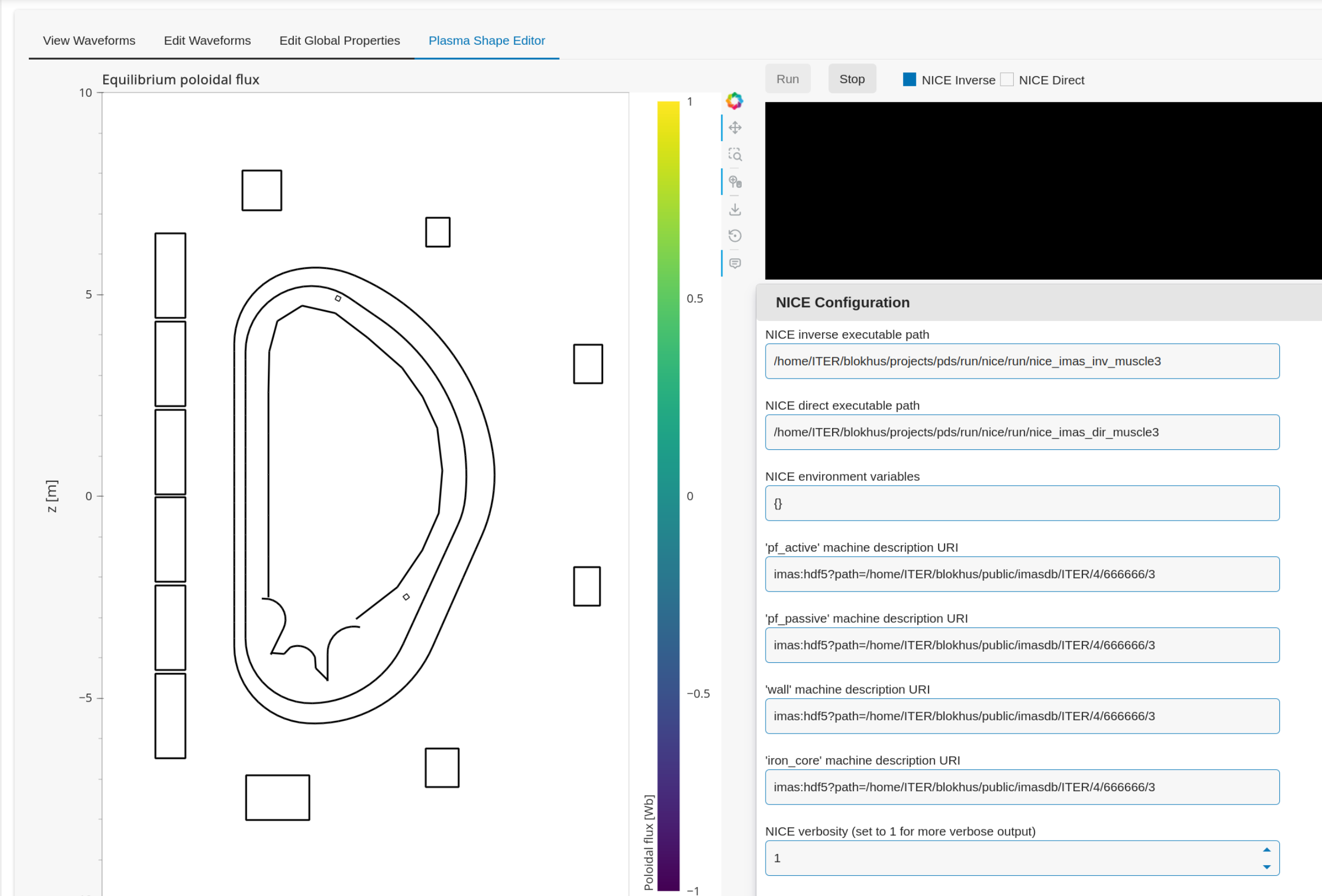Screen dimensions: 1322x896
Task: Click the 'Equilibrium poloidal flux' plot title
Action: coord(180,80)
